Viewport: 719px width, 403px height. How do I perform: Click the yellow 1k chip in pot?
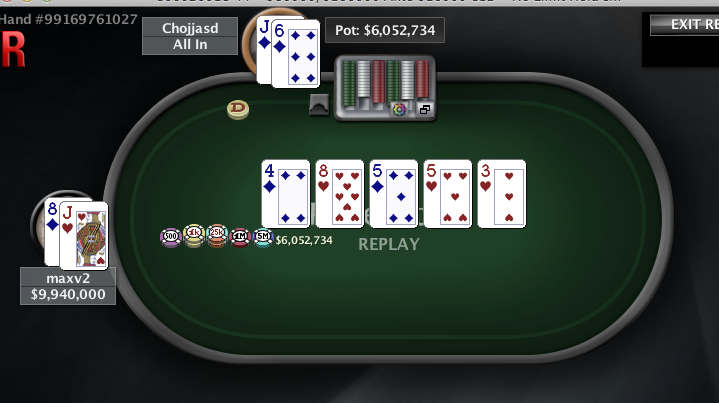(194, 236)
